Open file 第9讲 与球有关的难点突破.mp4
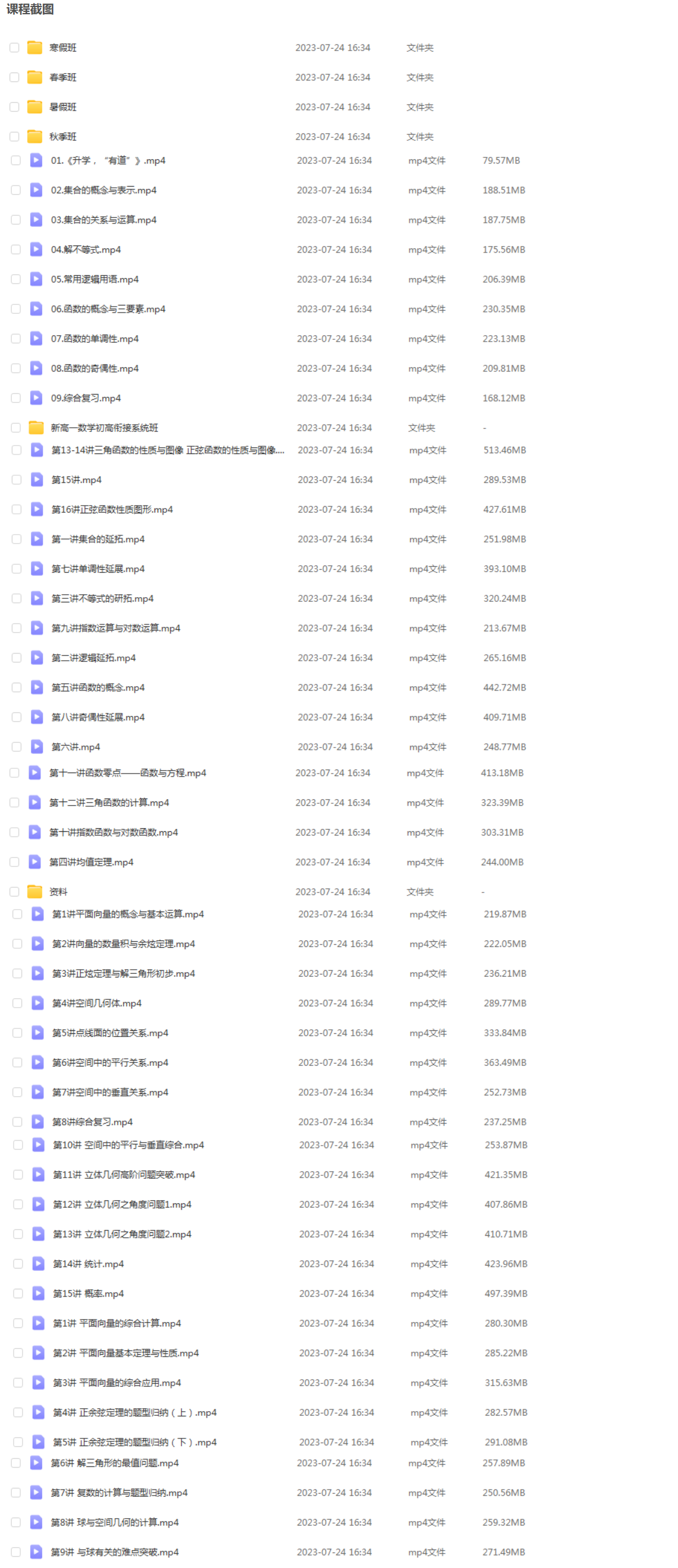Screen dimensions: 678x1568 (x=115, y=1552)
